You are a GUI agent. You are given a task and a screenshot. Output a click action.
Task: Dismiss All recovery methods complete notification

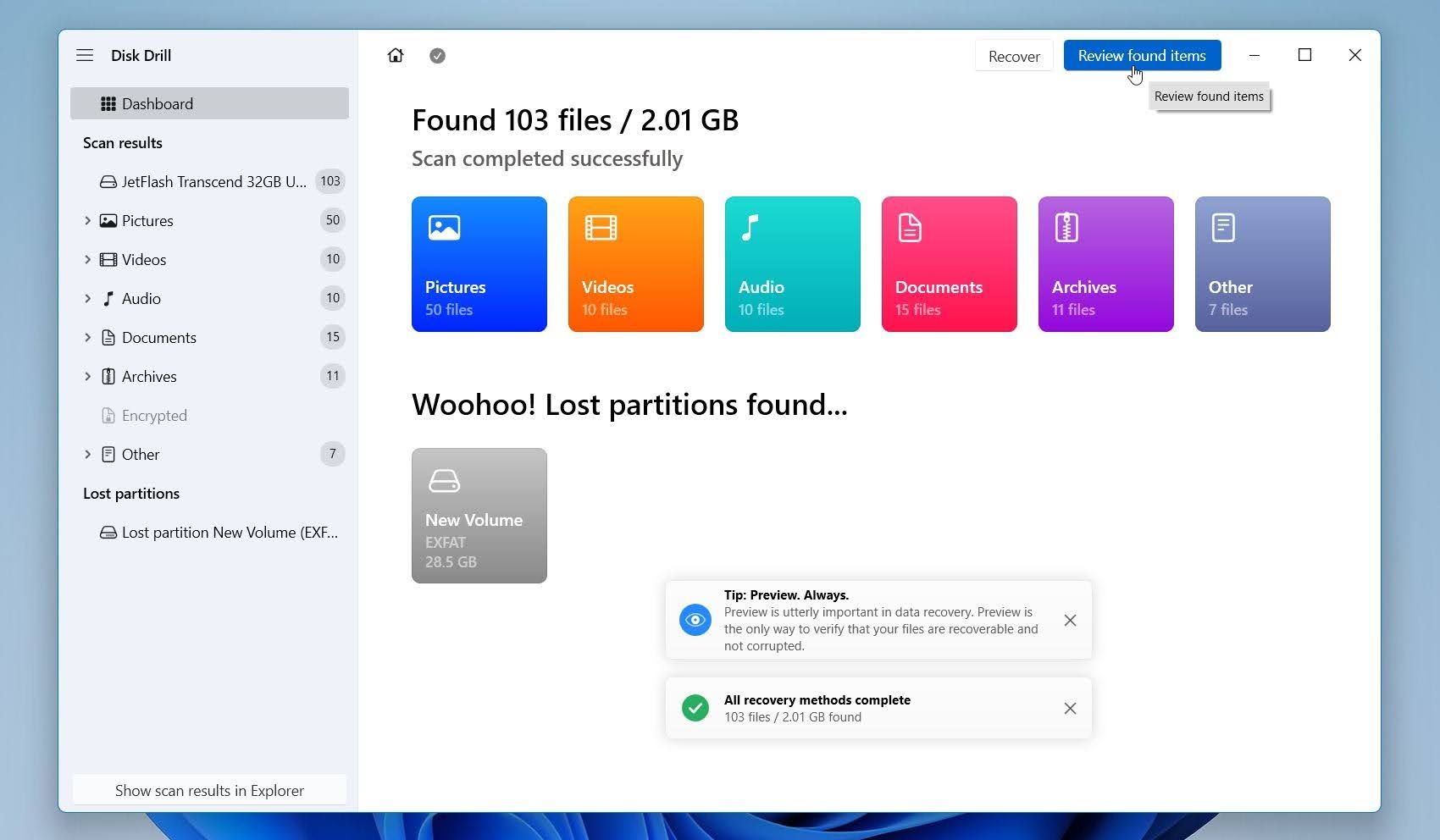tap(1070, 708)
